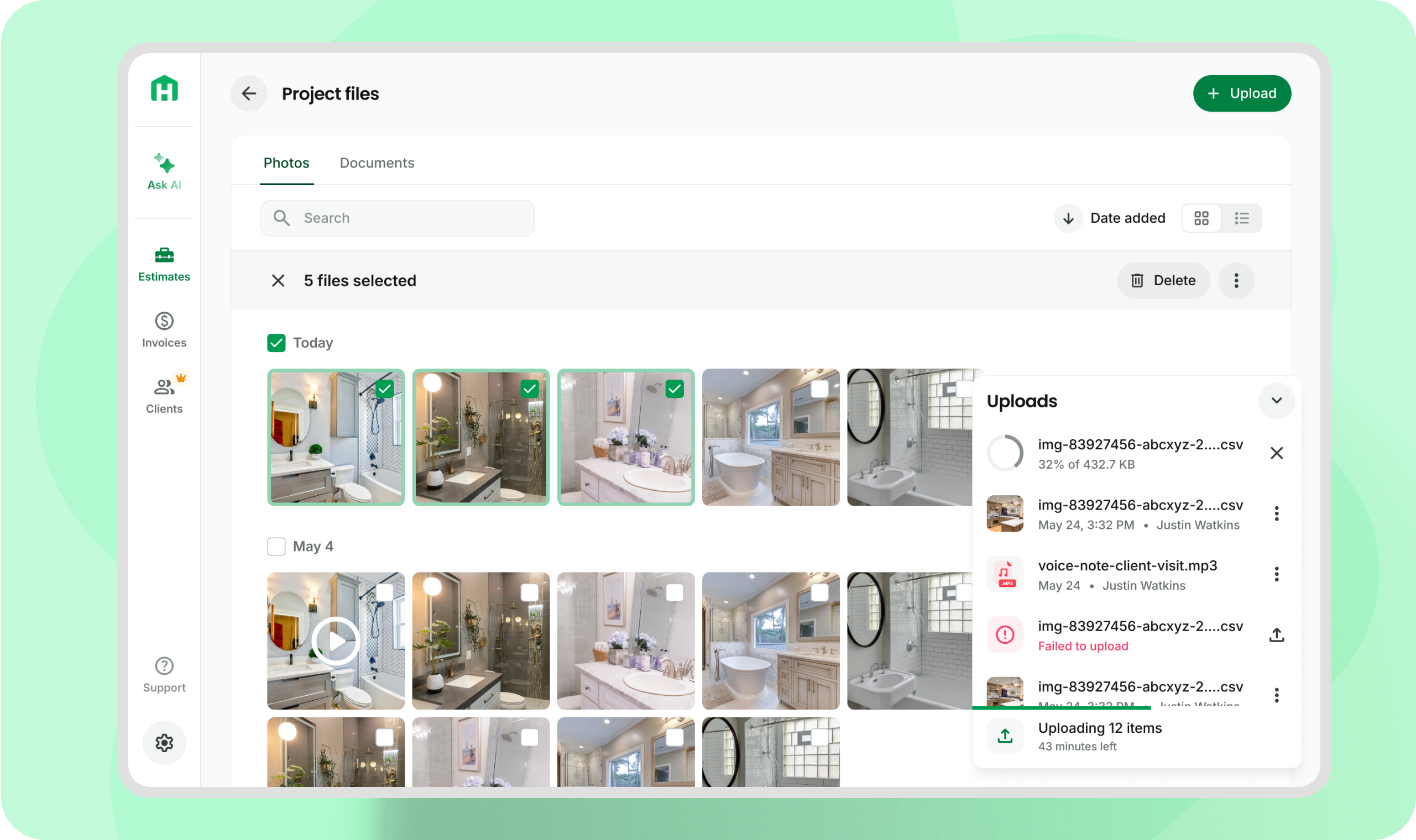Image resolution: width=1416 pixels, height=840 pixels.
Task: Toggle sort direction arrow next to Date added
Action: point(1068,218)
